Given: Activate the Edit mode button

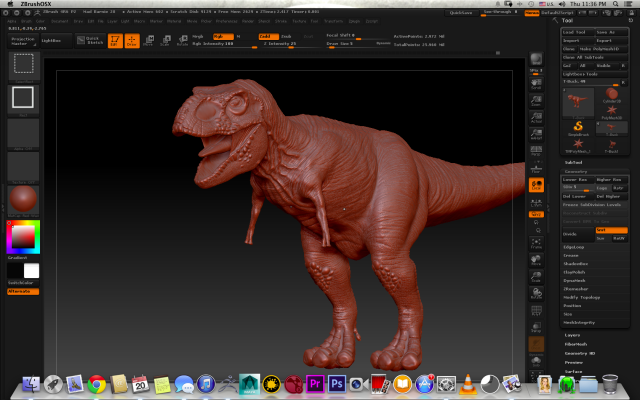Looking at the screenshot, I should 115,41.
